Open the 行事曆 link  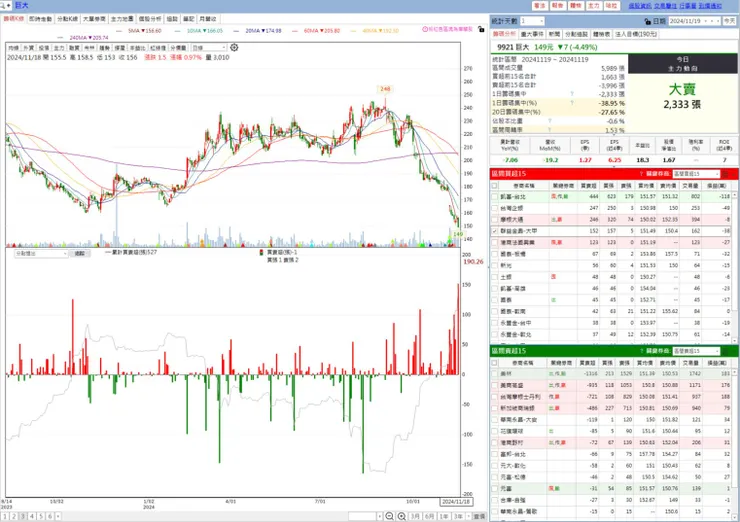click(x=688, y=6)
